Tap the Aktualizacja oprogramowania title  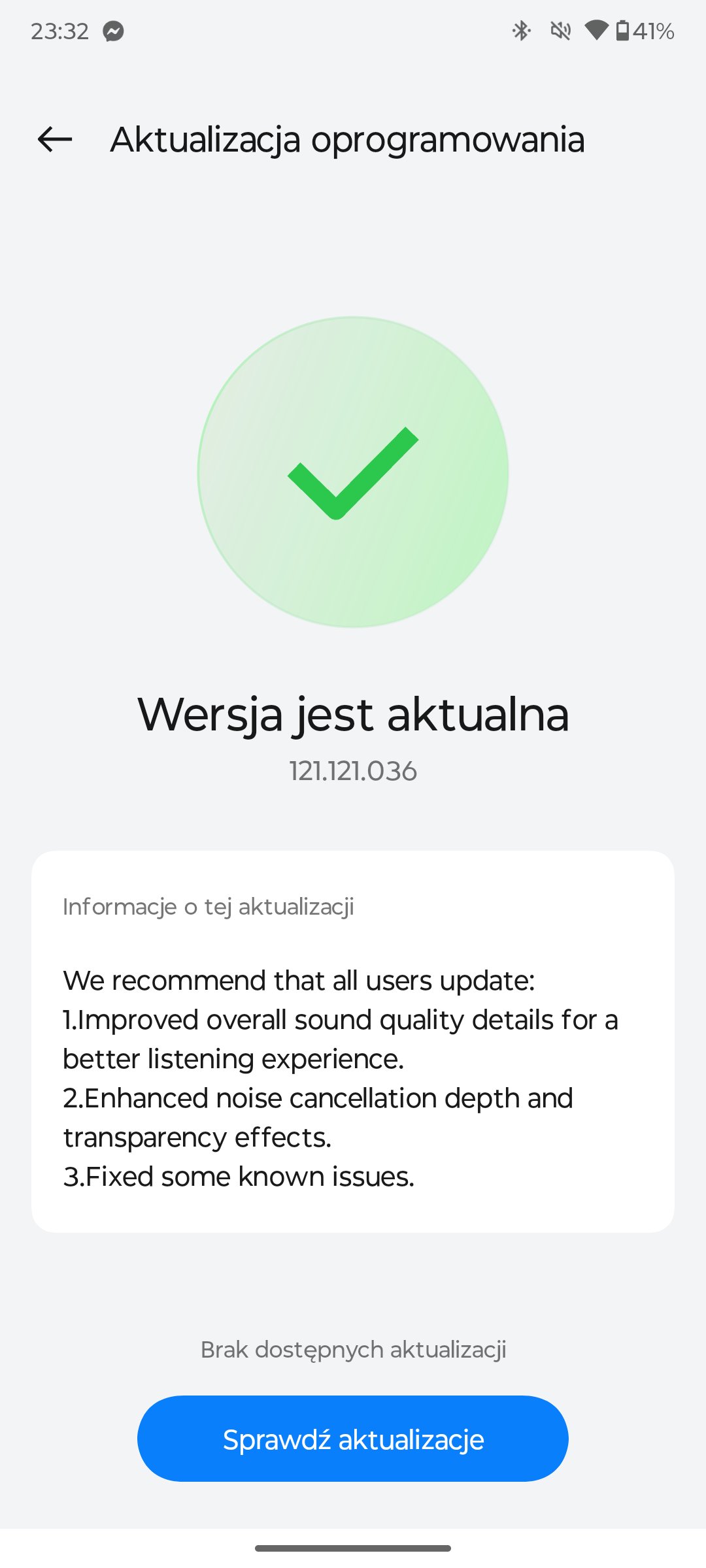coord(347,140)
